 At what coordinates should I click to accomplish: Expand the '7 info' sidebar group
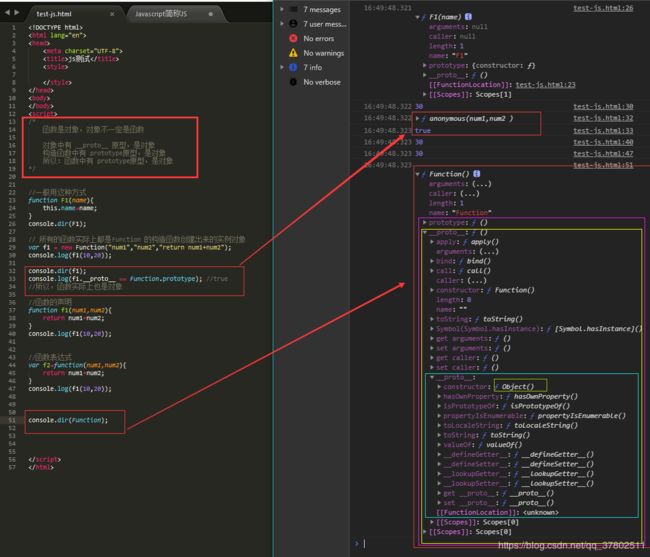pos(282,67)
